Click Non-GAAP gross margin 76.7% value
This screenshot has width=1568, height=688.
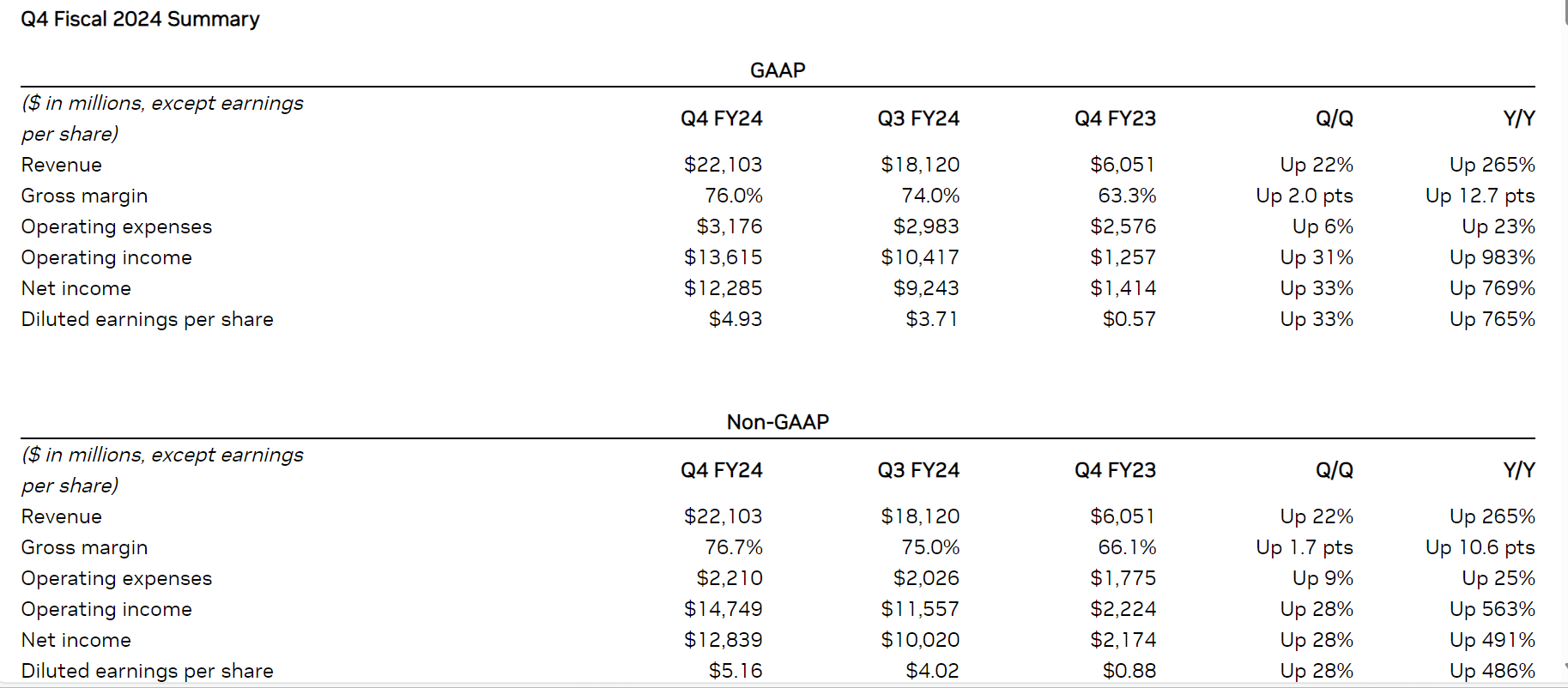coord(734,547)
